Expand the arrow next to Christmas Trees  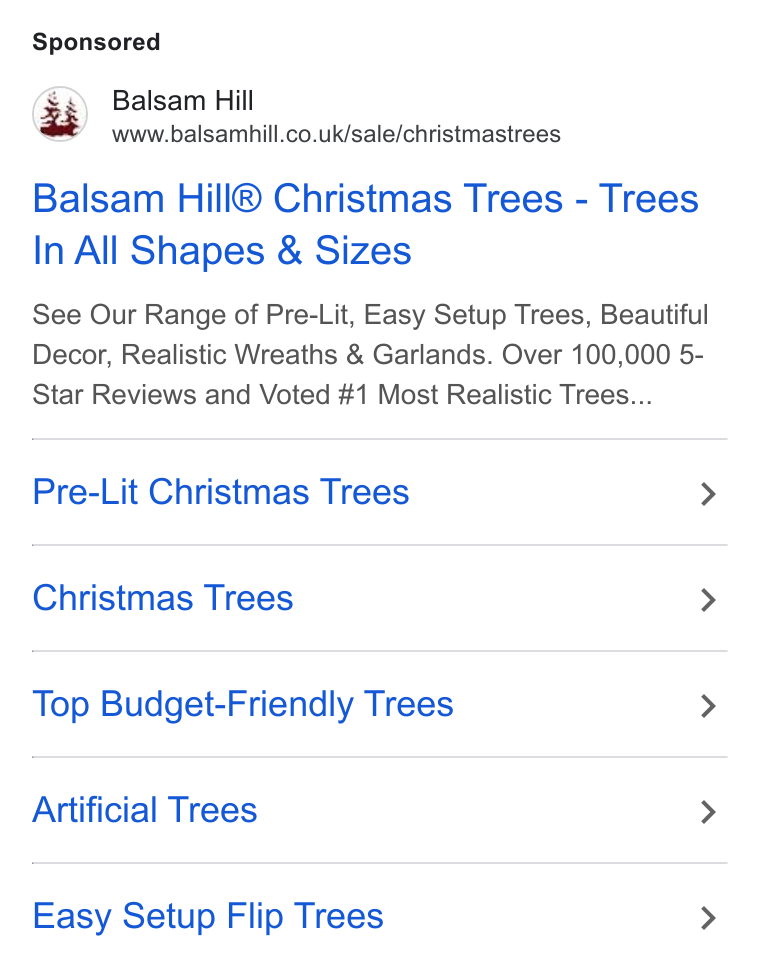click(x=708, y=600)
